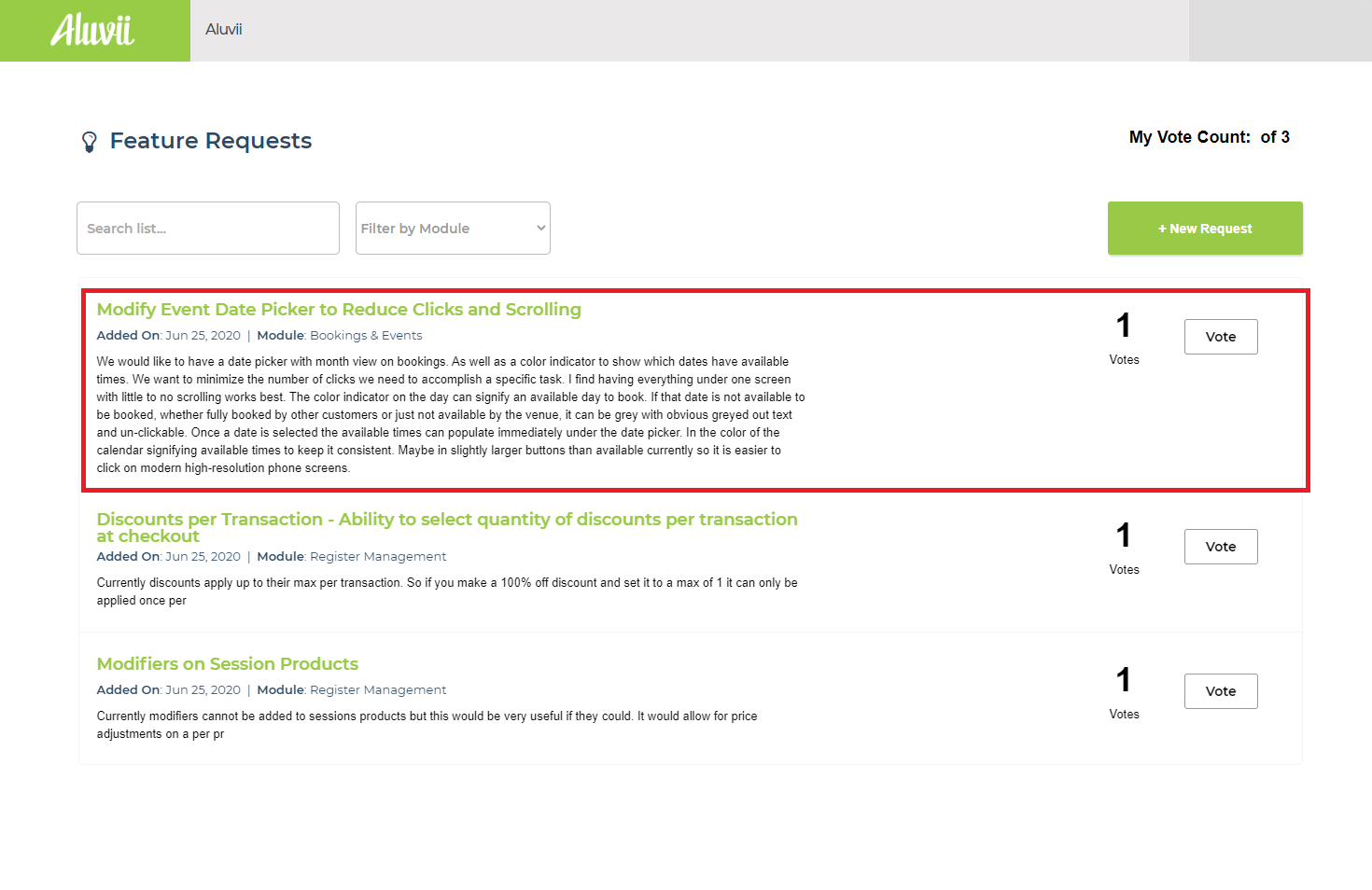The image size is (1372, 890).
Task: Click the Bookings & Events module label
Action: coord(366,336)
